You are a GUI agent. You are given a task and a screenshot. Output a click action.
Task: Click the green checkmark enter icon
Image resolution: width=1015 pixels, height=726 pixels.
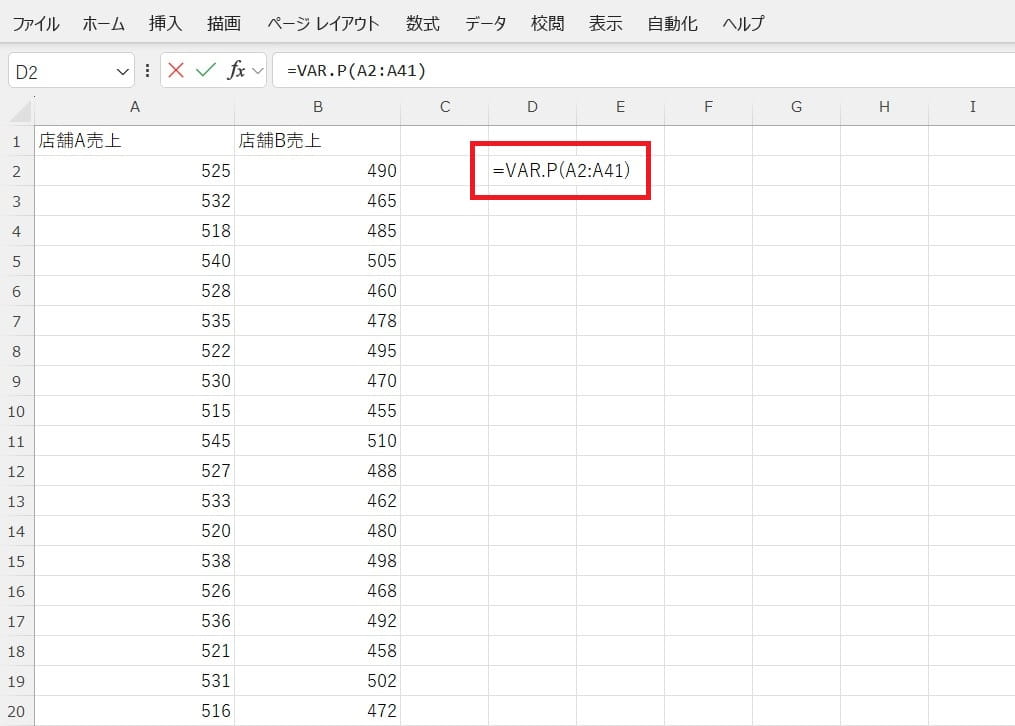(206, 71)
